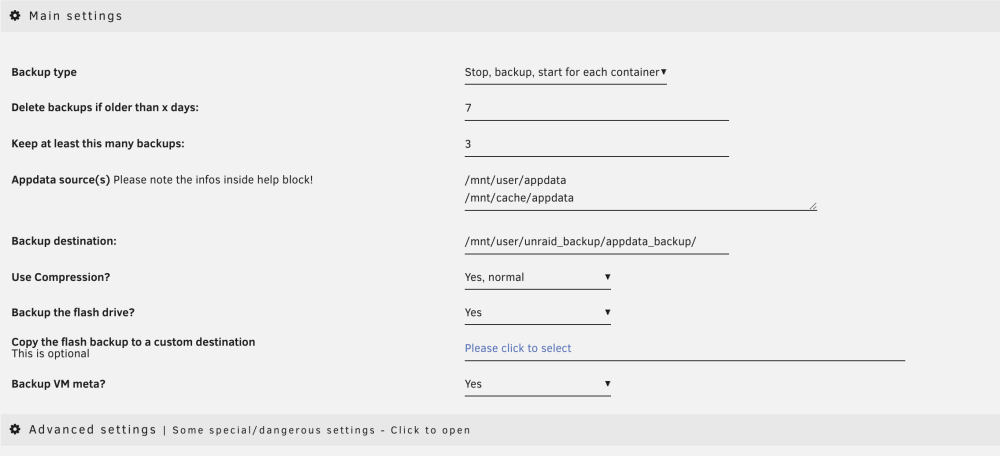Open the Backup VM meta dropdown
Screen dimensions: 1000x456
point(538,384)
